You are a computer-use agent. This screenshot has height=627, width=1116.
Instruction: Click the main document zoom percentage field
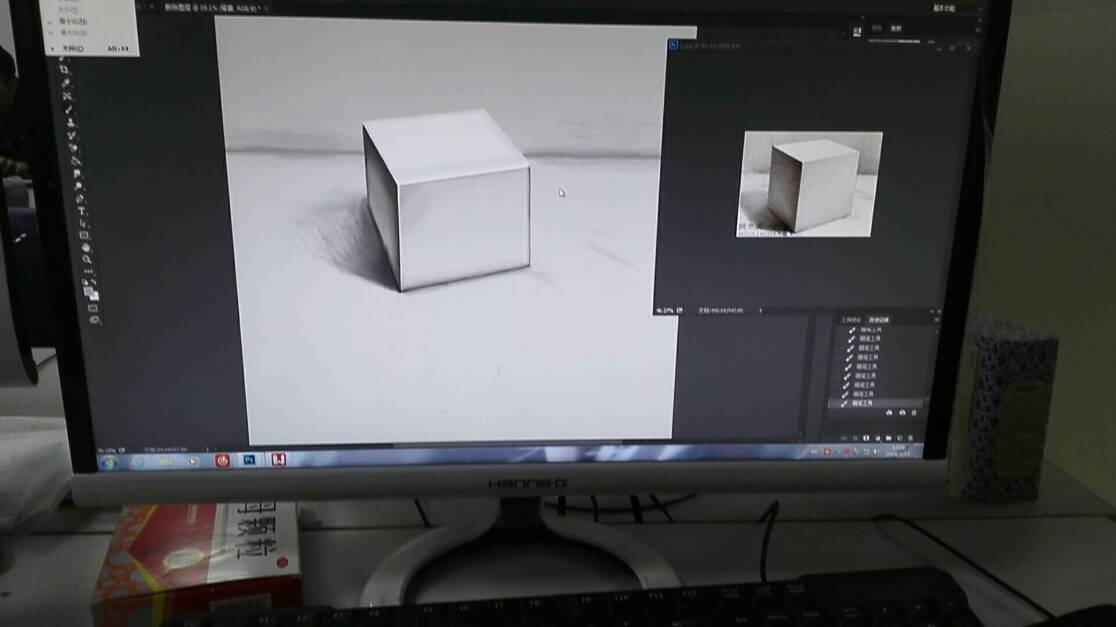point(107,450)
